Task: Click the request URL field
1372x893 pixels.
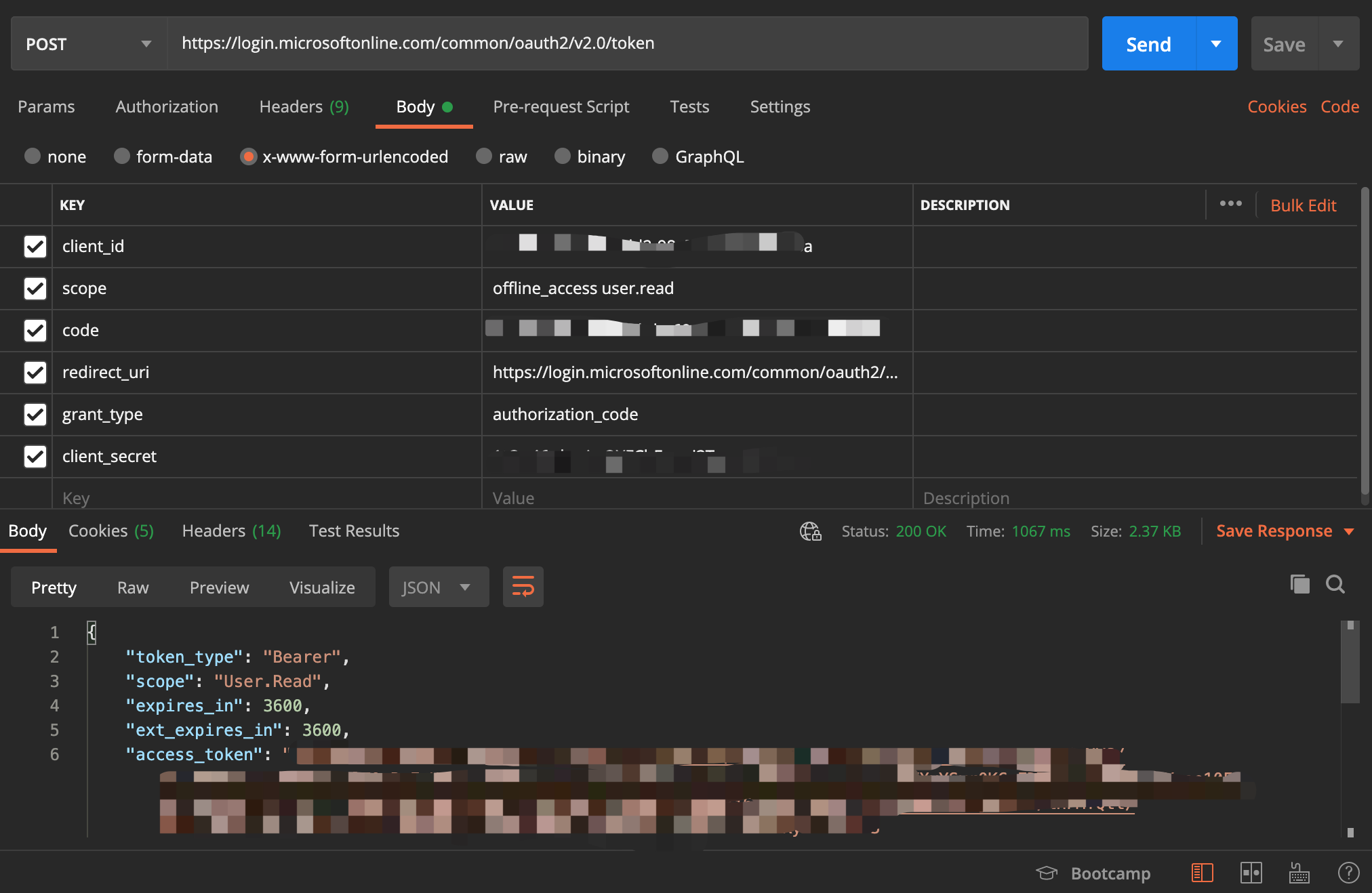Action: (x=628, y=43)
